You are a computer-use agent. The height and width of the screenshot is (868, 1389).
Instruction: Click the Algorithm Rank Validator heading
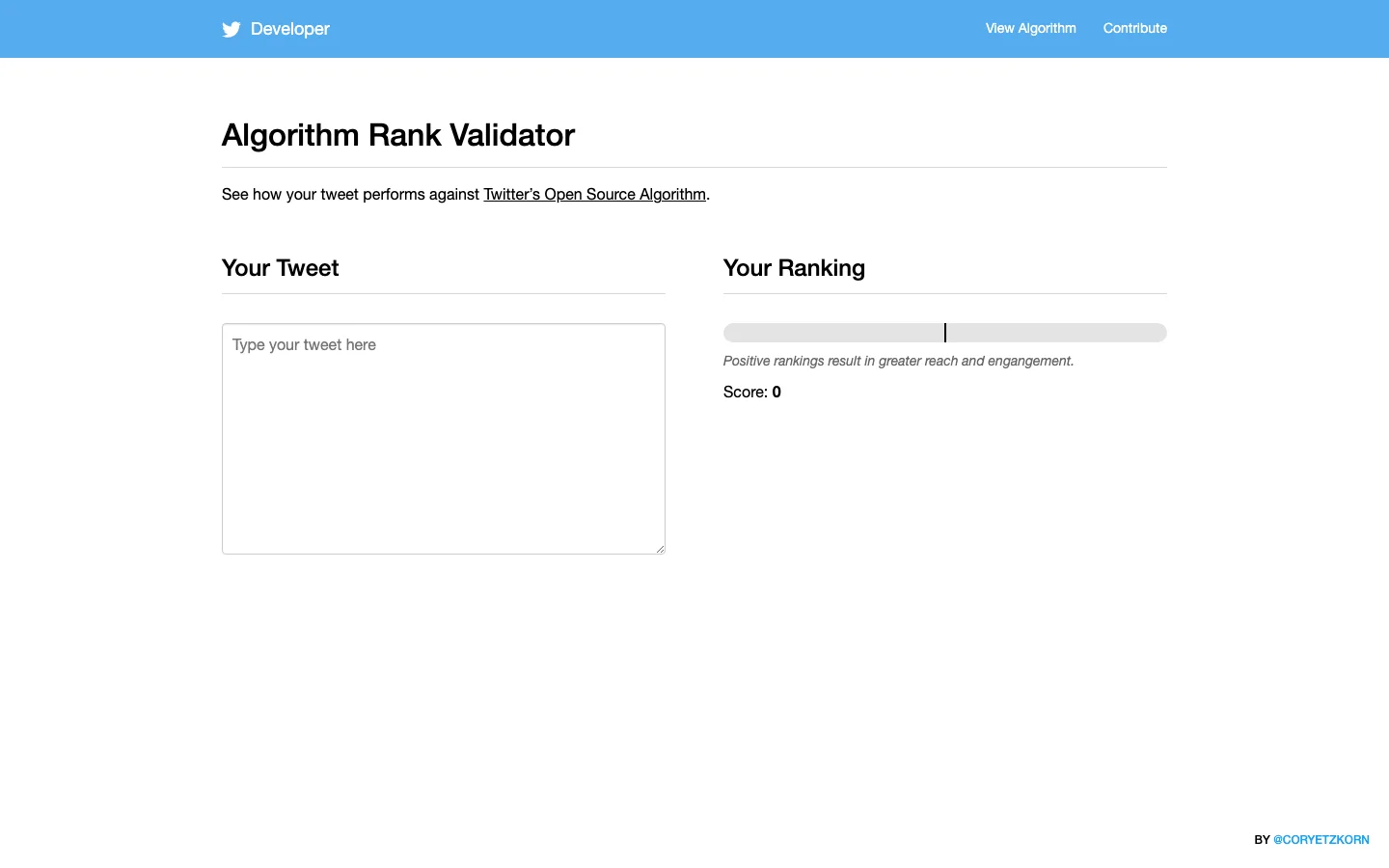398,135
